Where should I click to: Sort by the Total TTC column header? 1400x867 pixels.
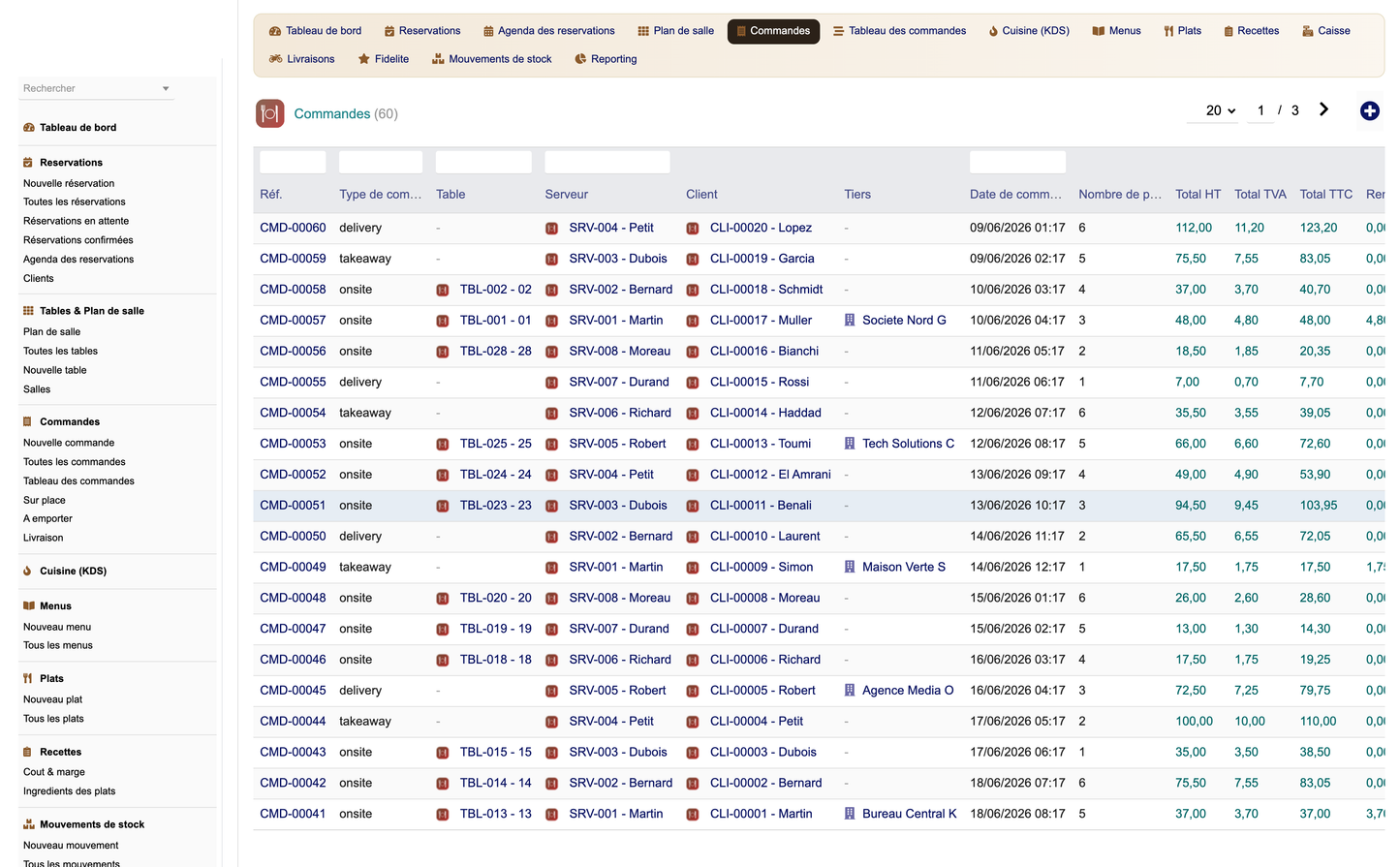coord(1326,195)
